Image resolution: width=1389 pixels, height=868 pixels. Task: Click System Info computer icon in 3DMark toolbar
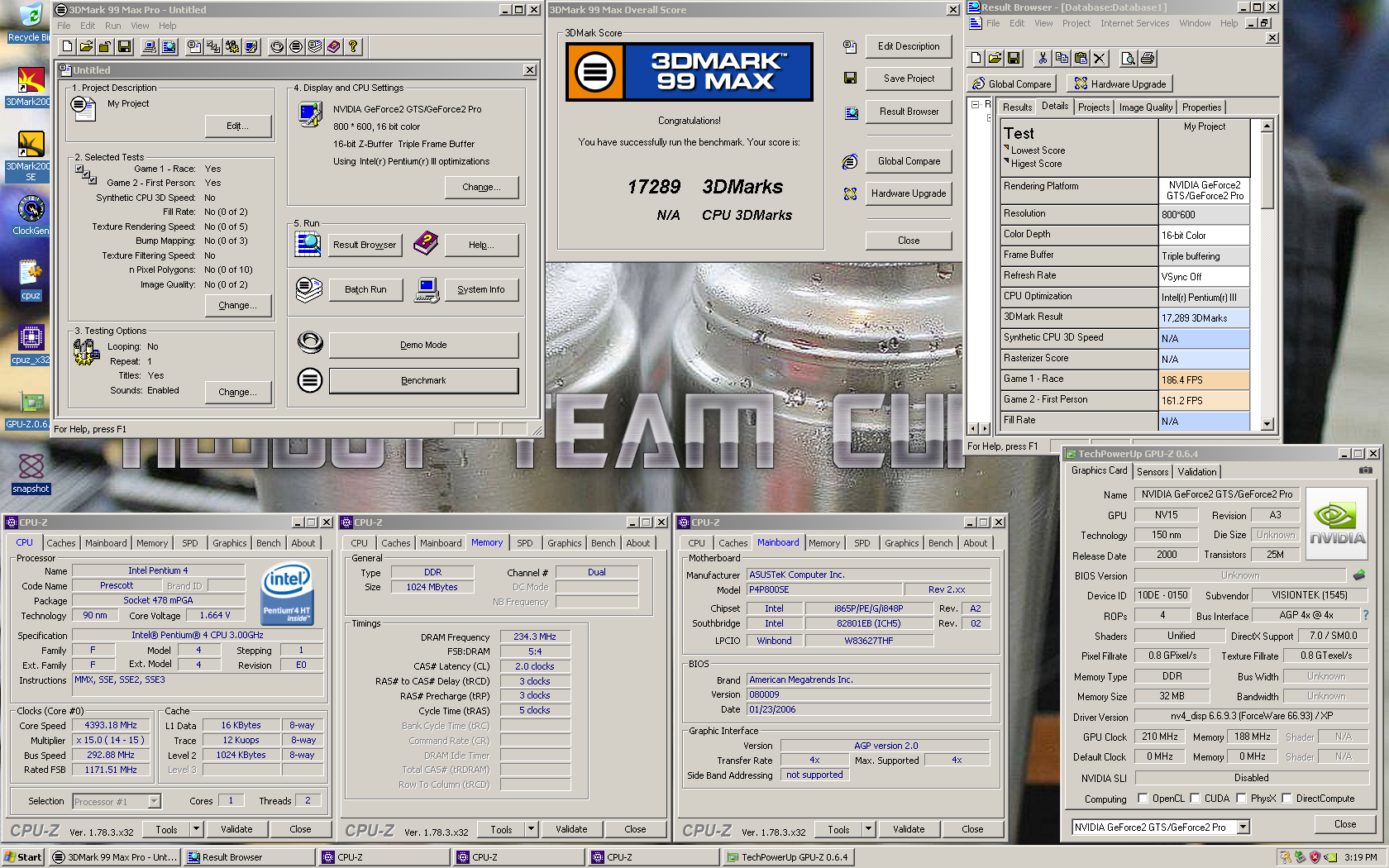pos(150,47)
